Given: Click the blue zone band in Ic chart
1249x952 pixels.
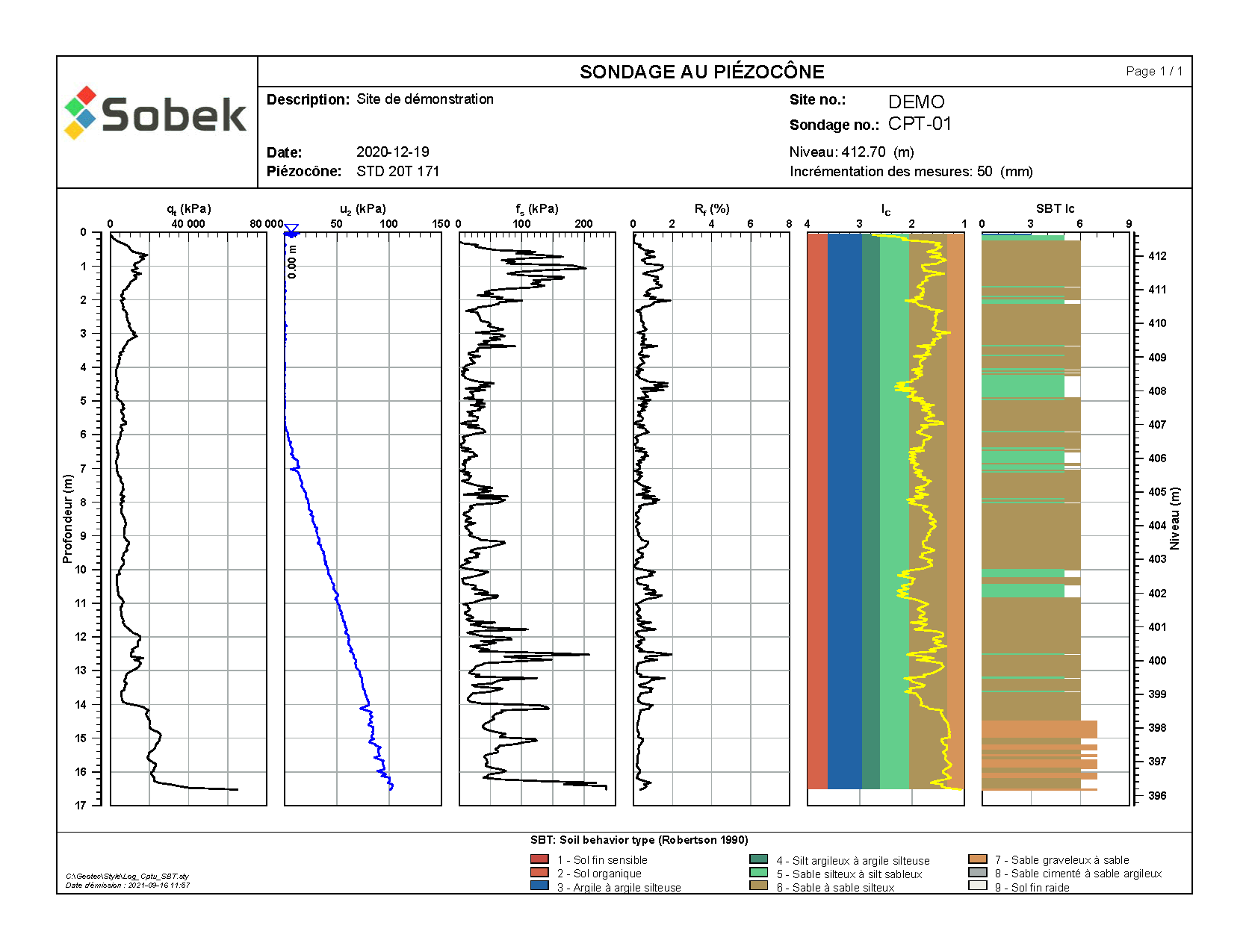Looking at the screenshot, I should (x=845, y=511).
